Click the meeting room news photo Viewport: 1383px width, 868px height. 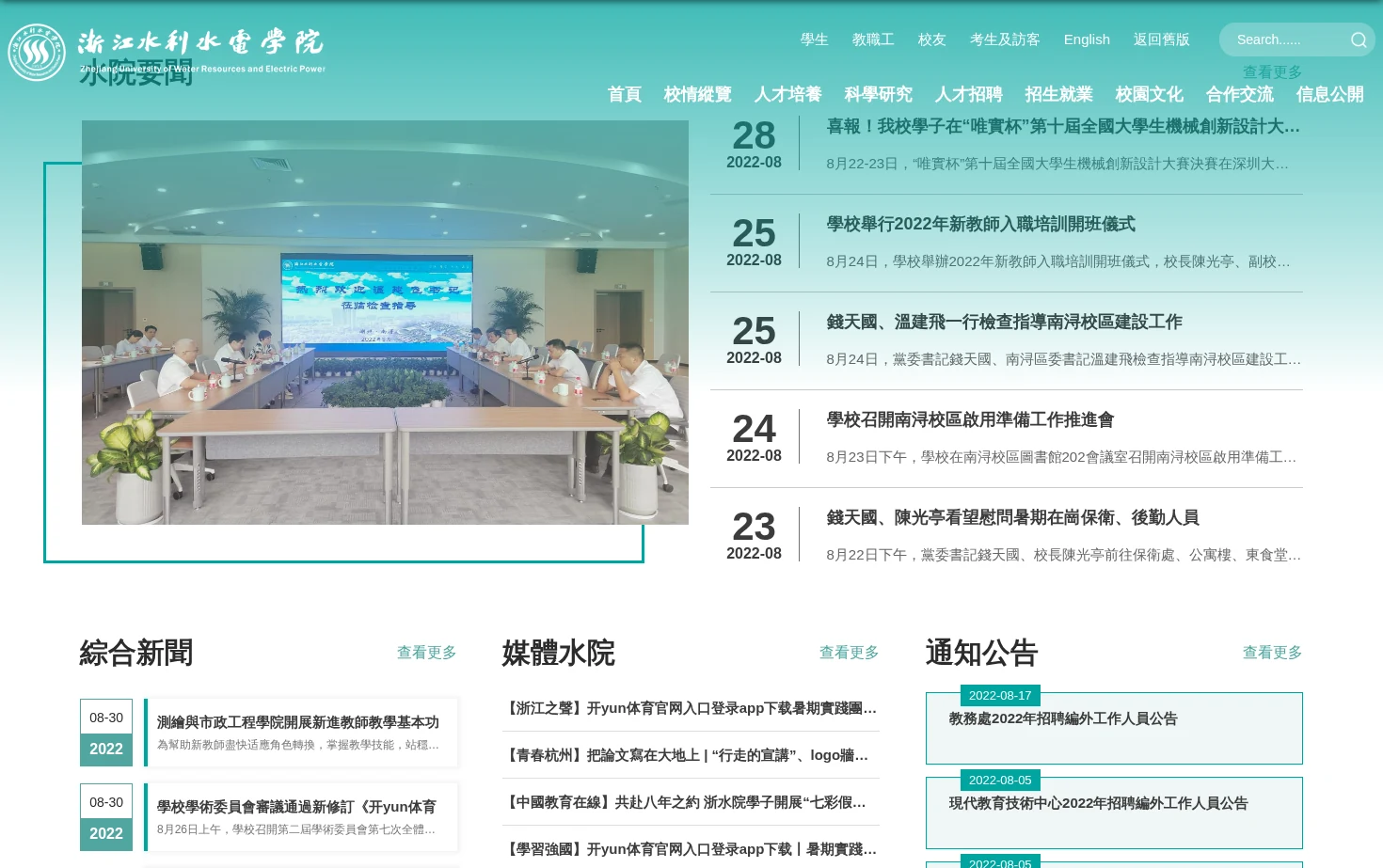click(385, 323)
